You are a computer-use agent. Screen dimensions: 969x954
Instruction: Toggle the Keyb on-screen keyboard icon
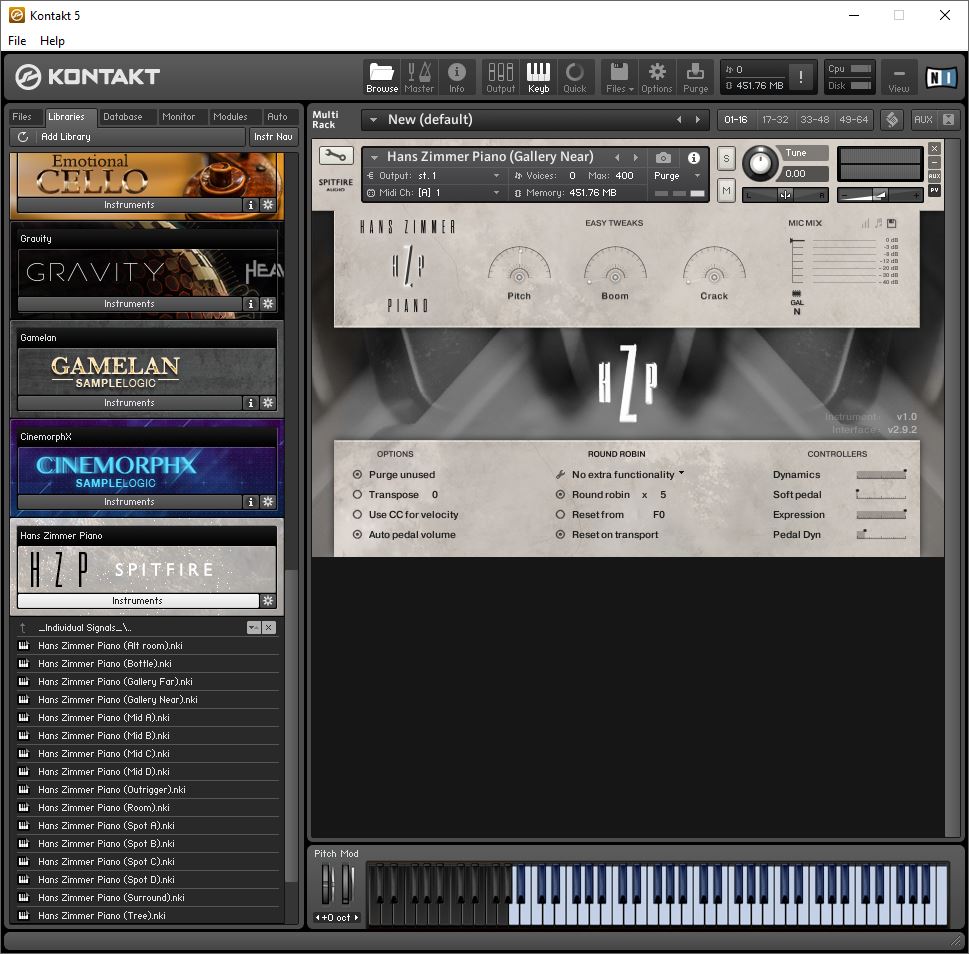click(x=538, y=77)
